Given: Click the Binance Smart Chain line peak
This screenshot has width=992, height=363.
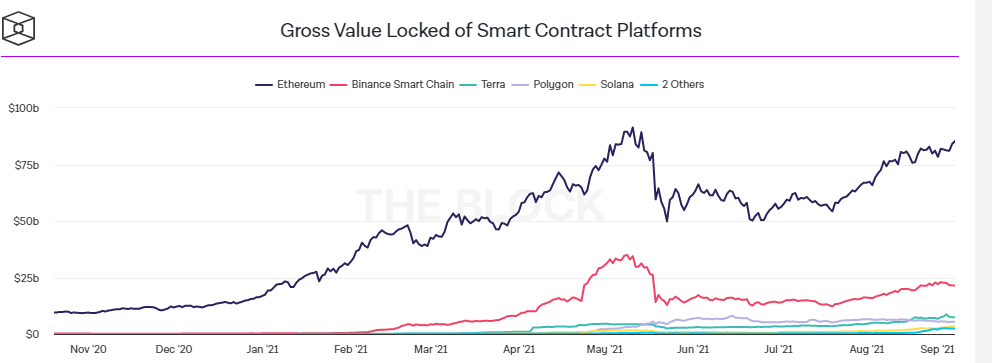Looking at the screenshot, I should 626,255.
